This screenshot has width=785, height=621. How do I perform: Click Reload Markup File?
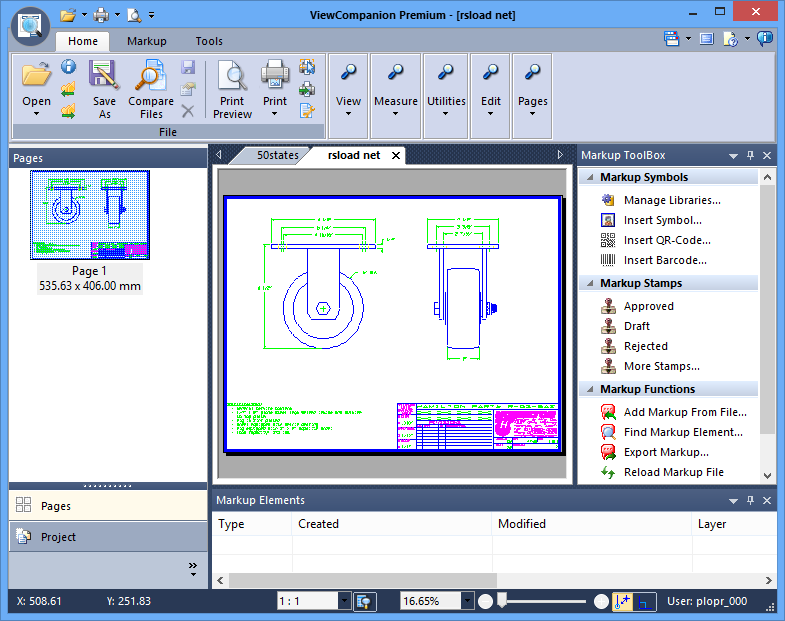(673, 472)
